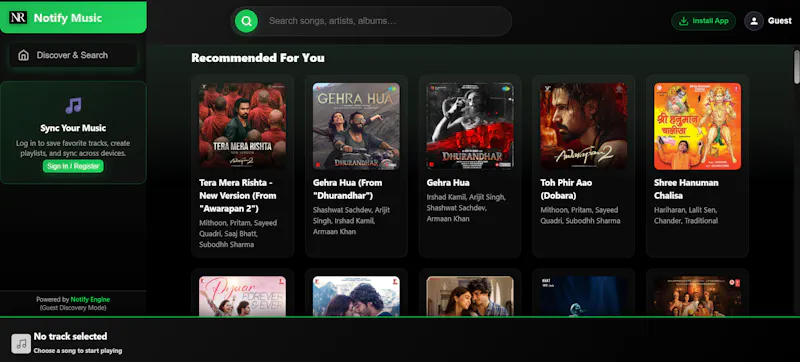Click the 'Sync Your Music' heading
Image resolution: width=800 pixels, height=362 pixels.
(73, 128)
